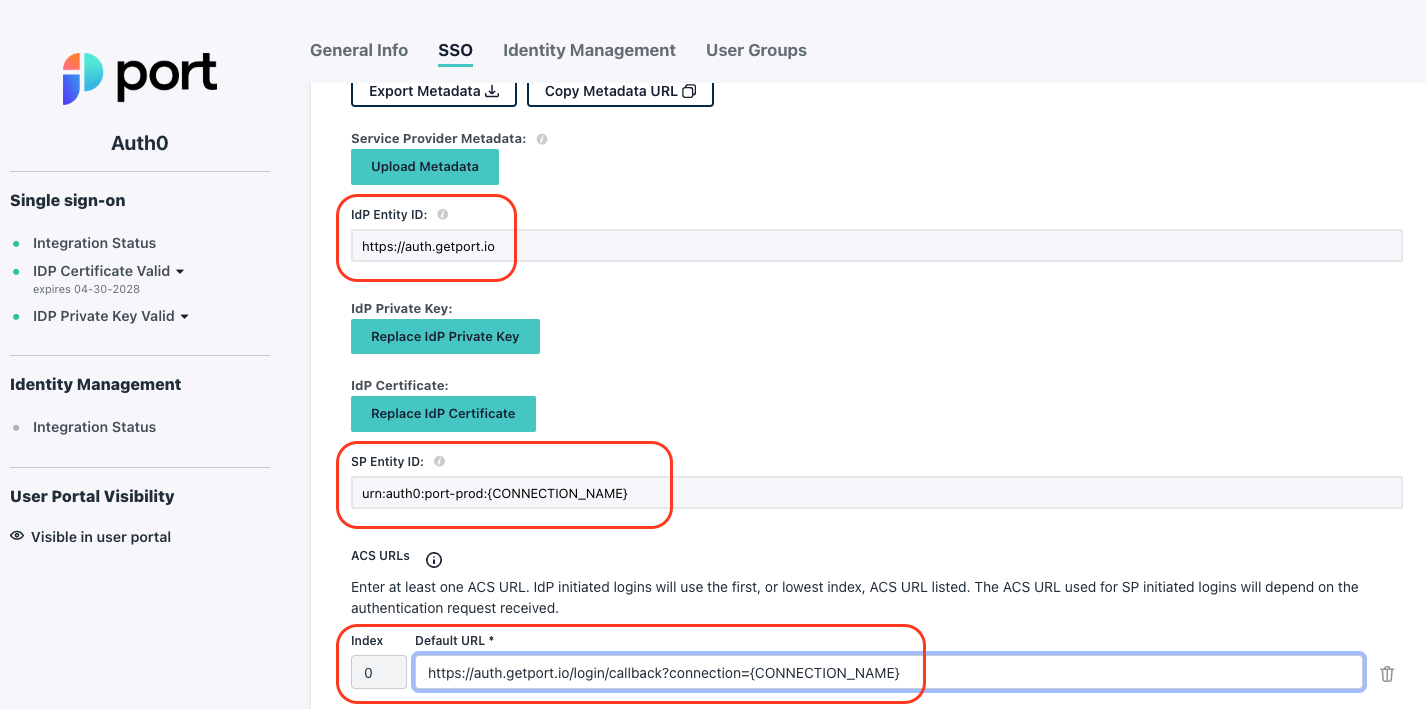Toggle the eye icon for Visible in user portal
The image size is (1426, 709).
pyautogui.click(x=17, y=536)
